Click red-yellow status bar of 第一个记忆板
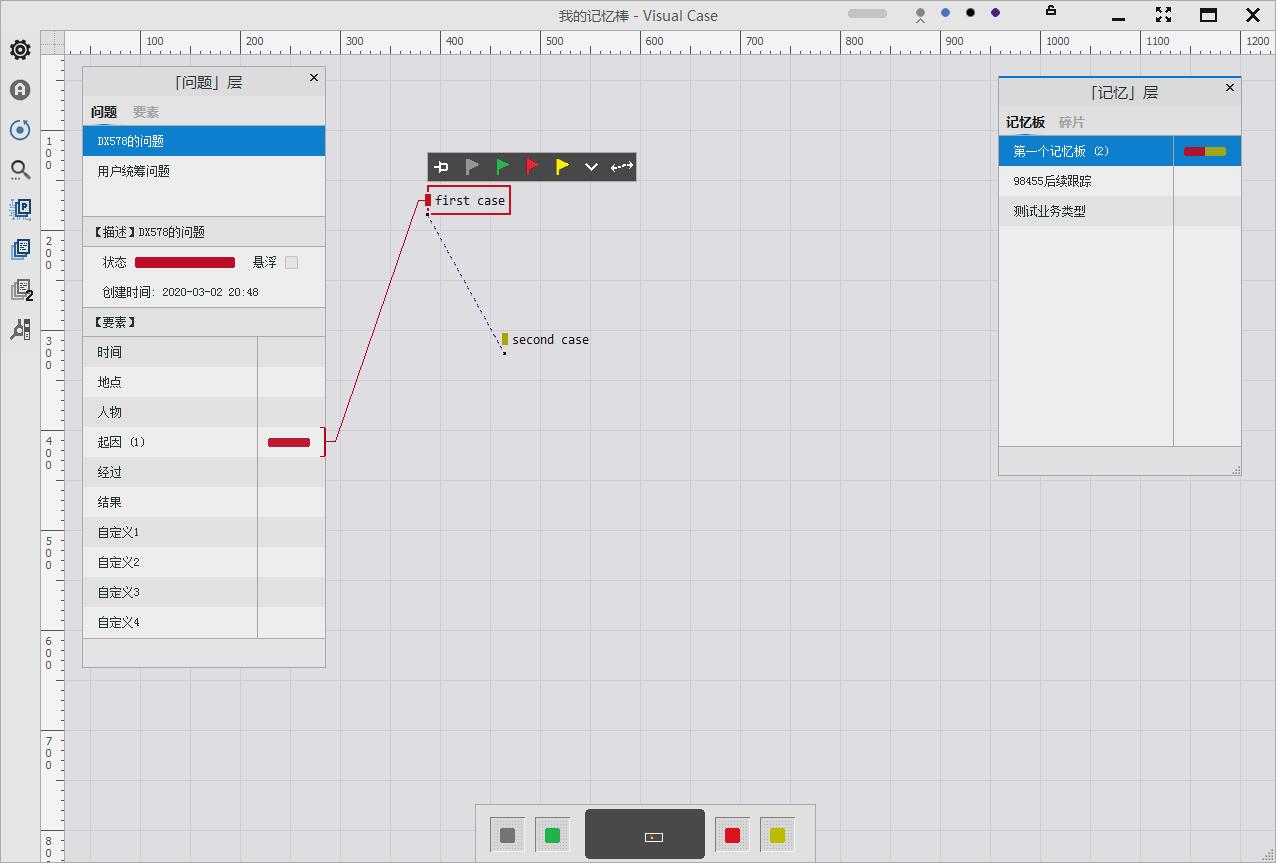 [1205, 151]
